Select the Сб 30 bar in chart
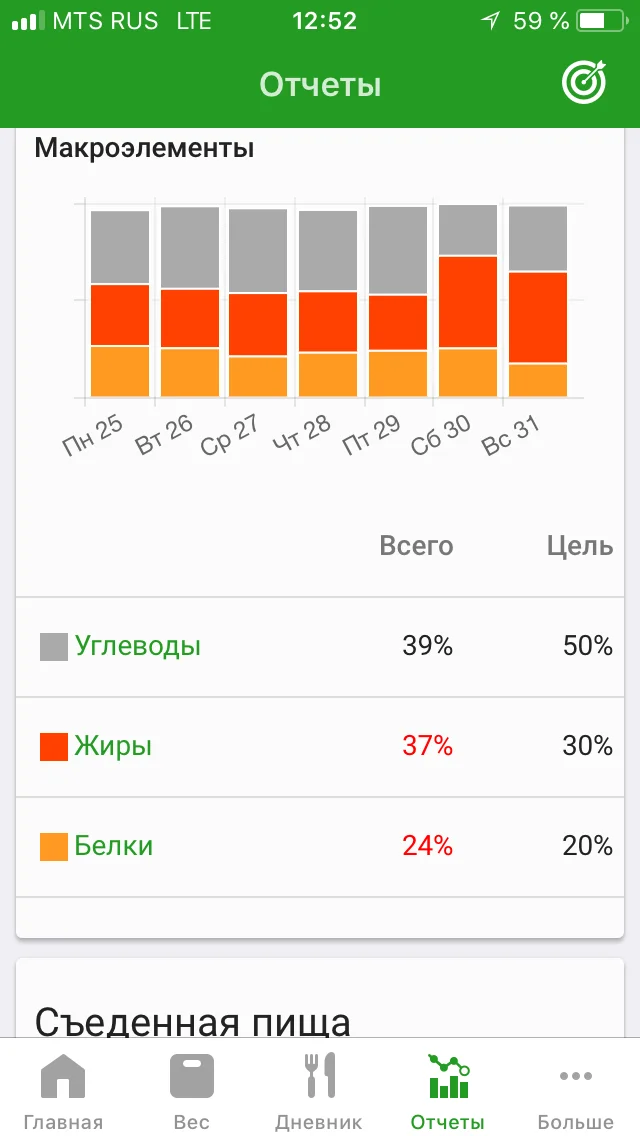The width and height of the screenshot is (640, 1136). 468,301
